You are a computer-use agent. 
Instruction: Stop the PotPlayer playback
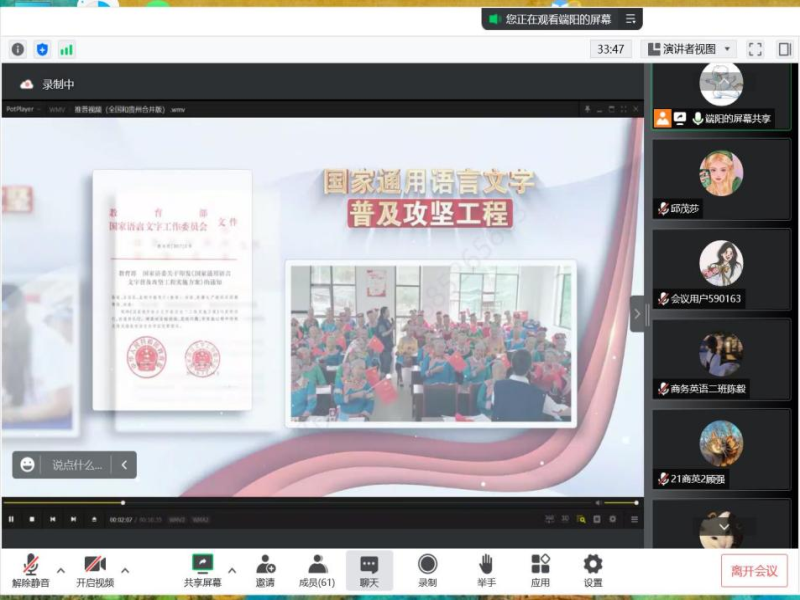point(32,519)
